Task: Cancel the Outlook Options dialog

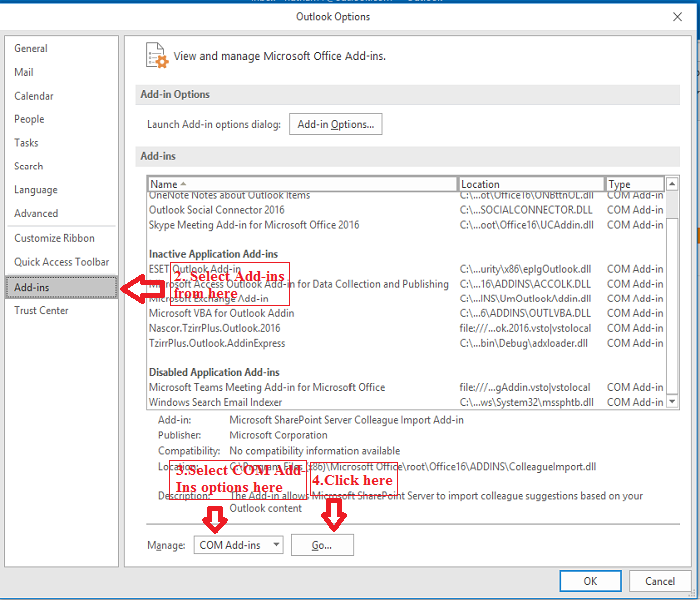Action: pos(659,581)
